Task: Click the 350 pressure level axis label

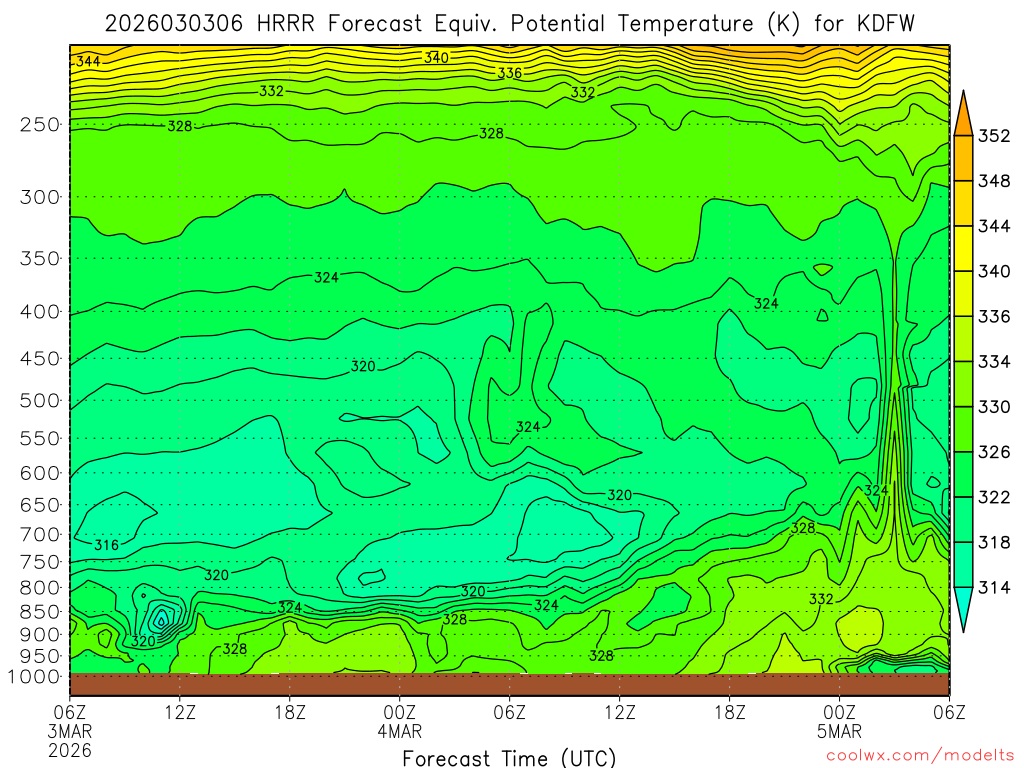Action: pyautogui.click(x=40, y=259)
